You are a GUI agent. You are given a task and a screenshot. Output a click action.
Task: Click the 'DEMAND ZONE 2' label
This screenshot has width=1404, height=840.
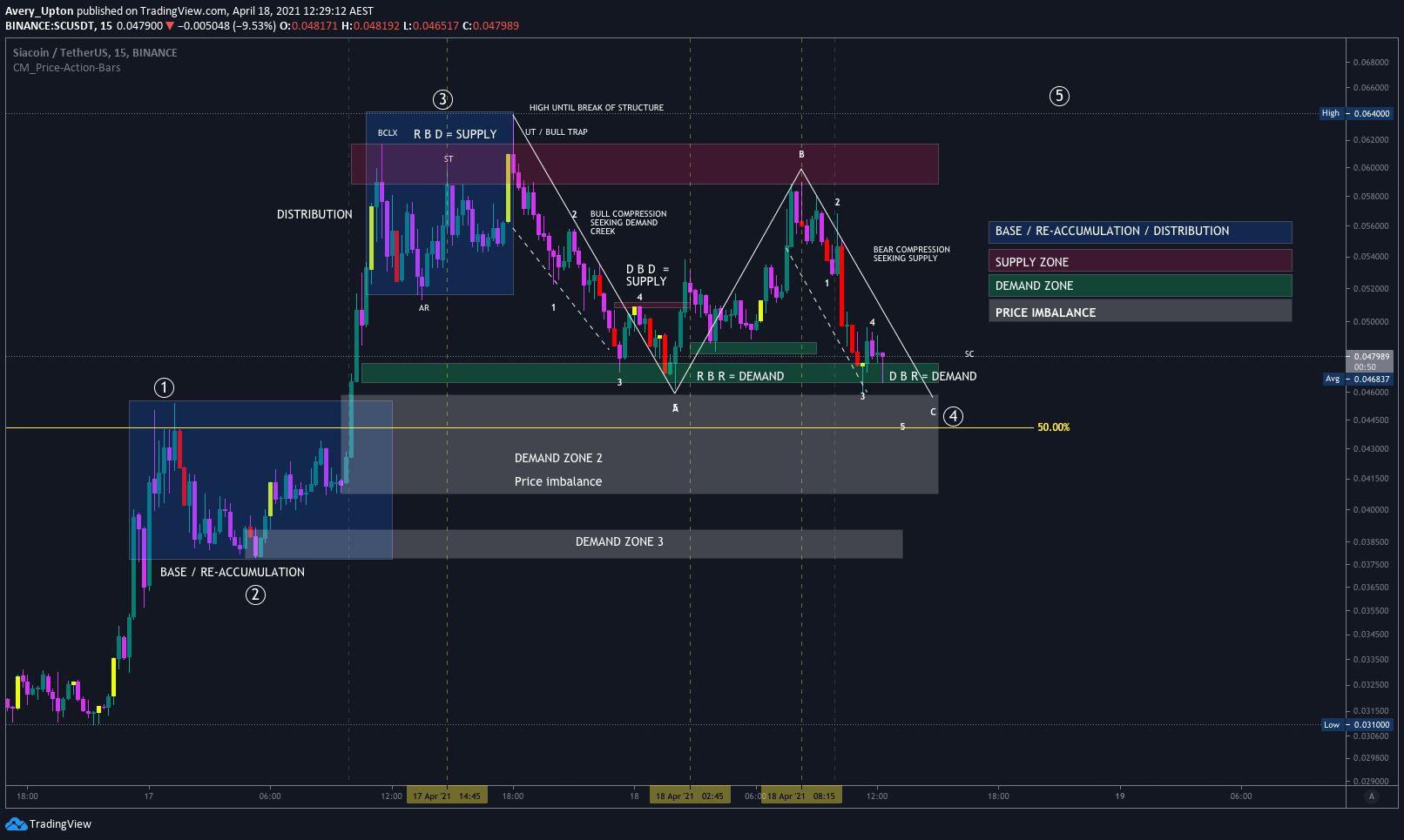pos(558,458)
